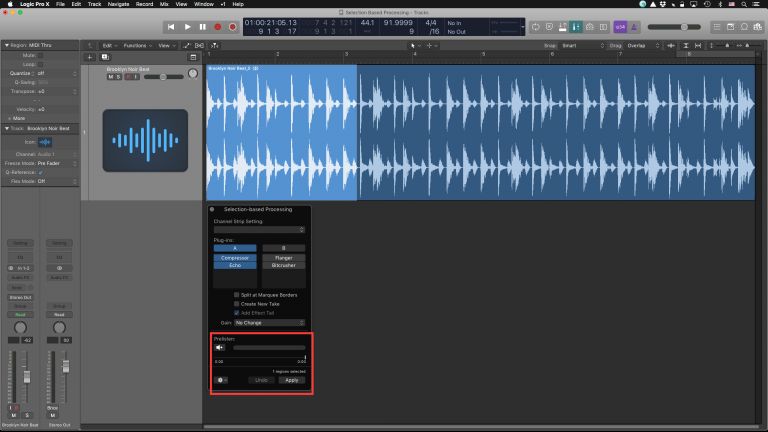This screenshot has width=768, height=432.
Task: Open the Channel Strip Setting dropdown
Action: pos(259,230)
